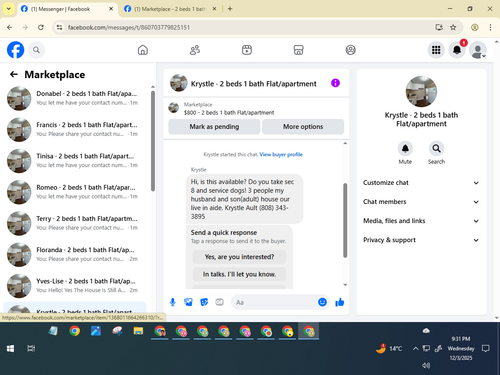The width and height of the screenshot is (500, 375).
Task: Go to the Home feed icon
Action: click(x=143, y=50)
